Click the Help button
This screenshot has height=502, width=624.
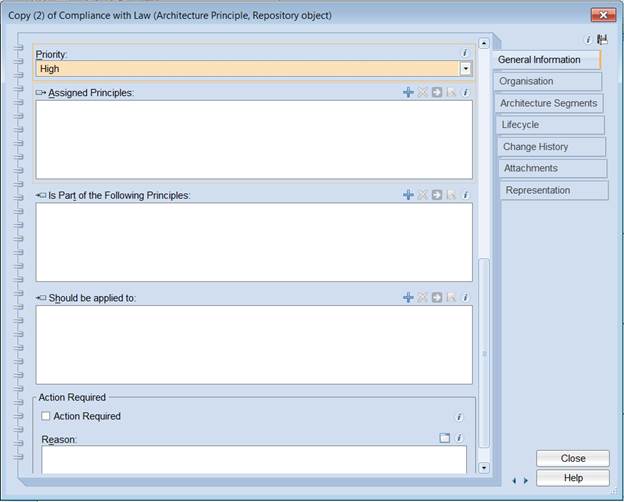573,478
